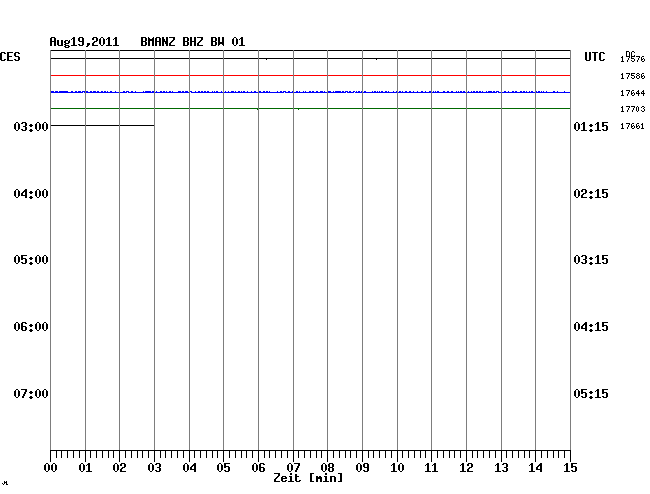650x494 pixels.
Task: Click the 04:00 CES time label
Action: pyautogui.click(x=31, y=194)
